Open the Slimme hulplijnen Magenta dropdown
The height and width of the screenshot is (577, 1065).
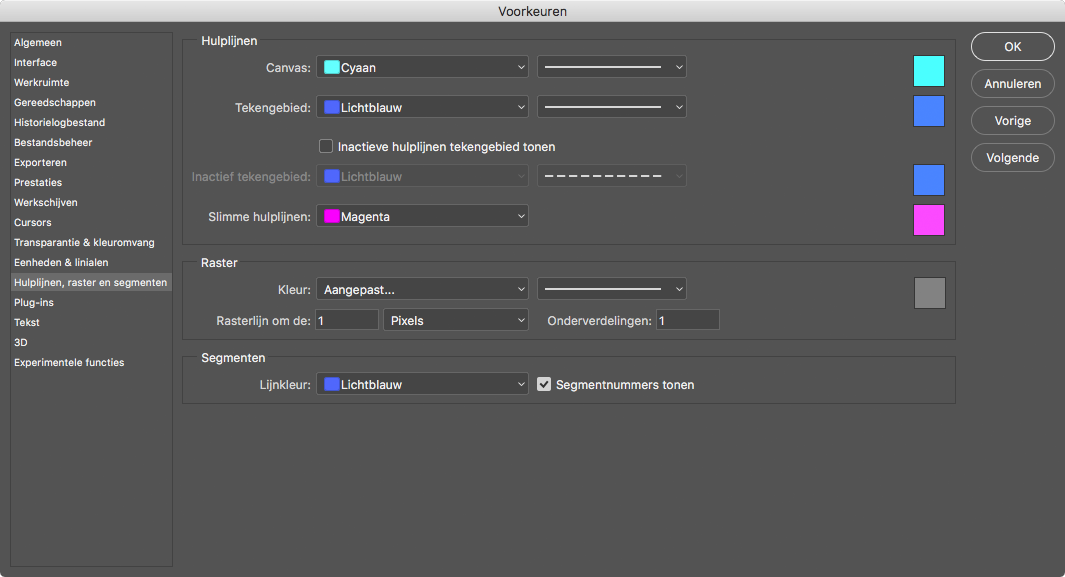coord(422,216)
